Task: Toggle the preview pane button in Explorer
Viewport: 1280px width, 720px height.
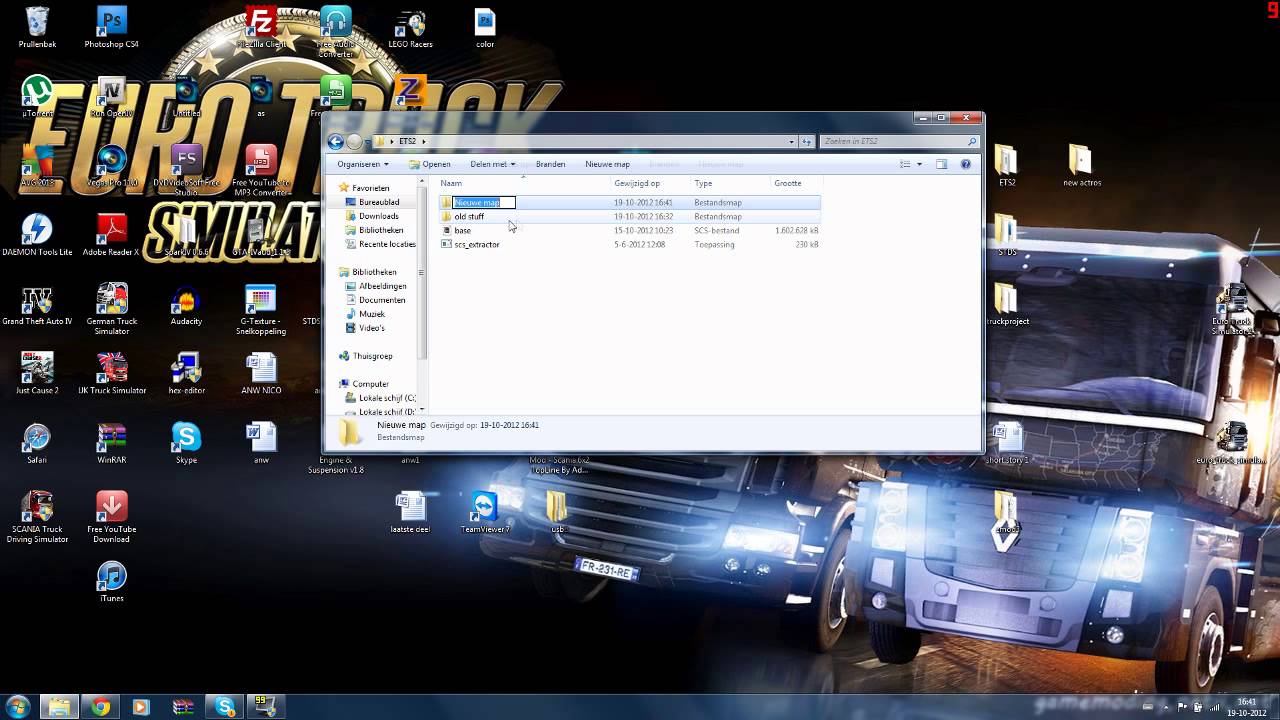Action: tap(941, 164)
